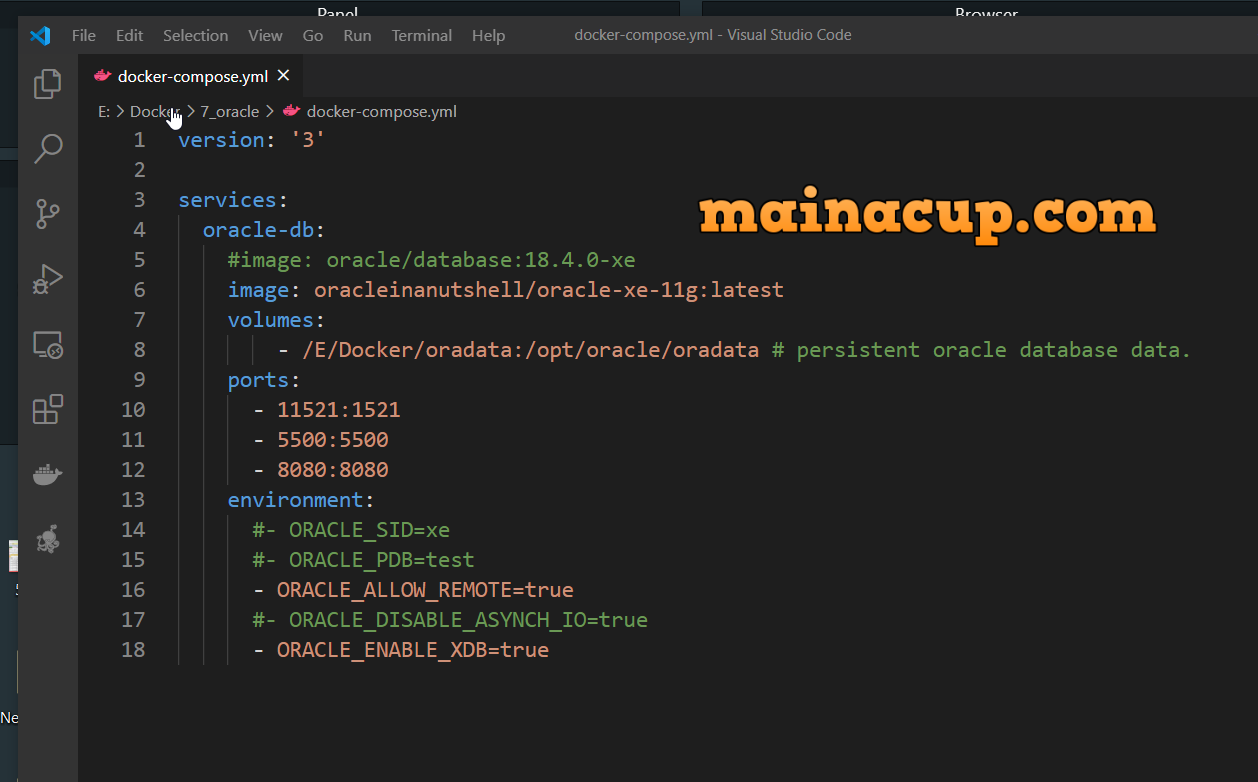
Task: Click the "#- ORACLE_PDB=test" comment line
Action: tap(363, 560)
